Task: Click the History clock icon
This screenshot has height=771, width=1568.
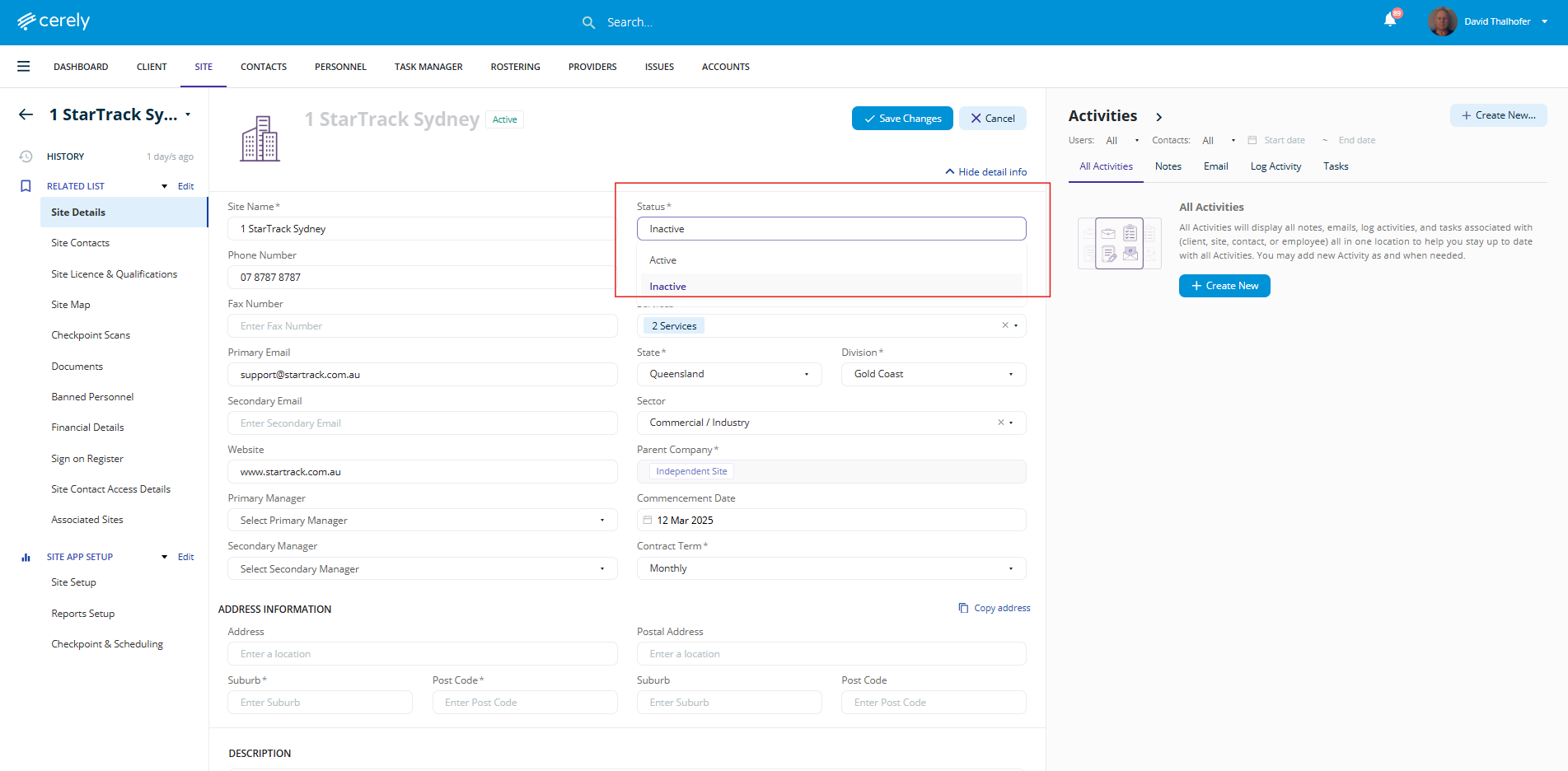Action: (x=26, y=157)
